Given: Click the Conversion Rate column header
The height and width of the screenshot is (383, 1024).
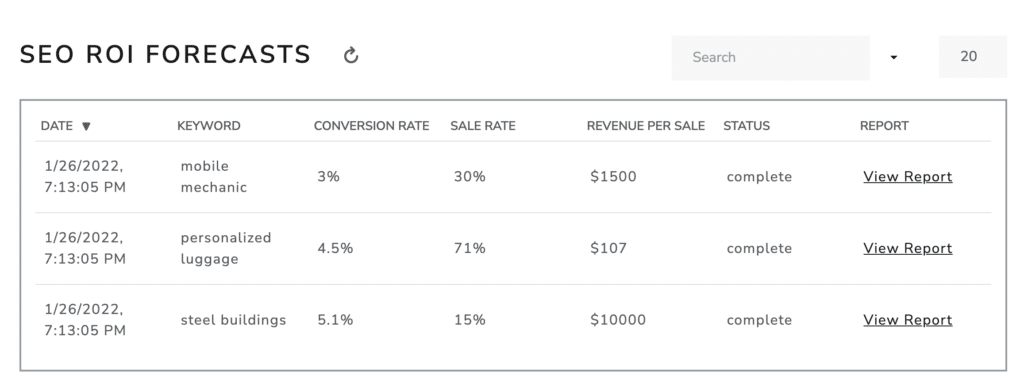Looking at the screenshot, I should 371,126.
